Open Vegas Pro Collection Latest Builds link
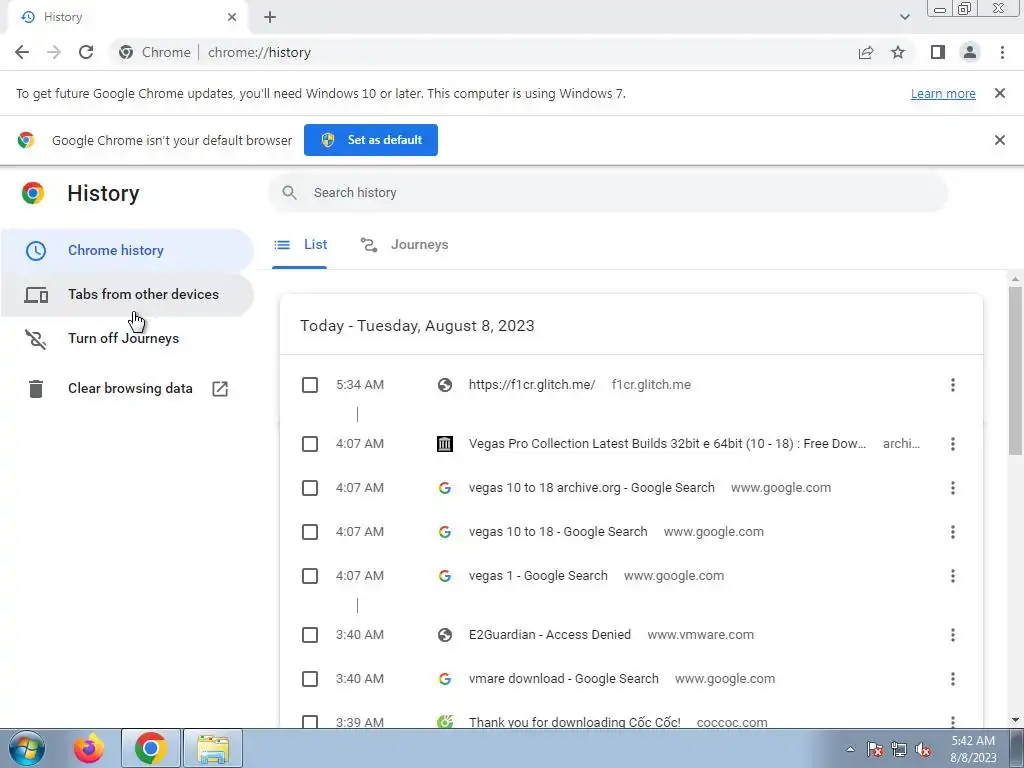This screenshot has height=768, width=1024. (x=667, y=444)
